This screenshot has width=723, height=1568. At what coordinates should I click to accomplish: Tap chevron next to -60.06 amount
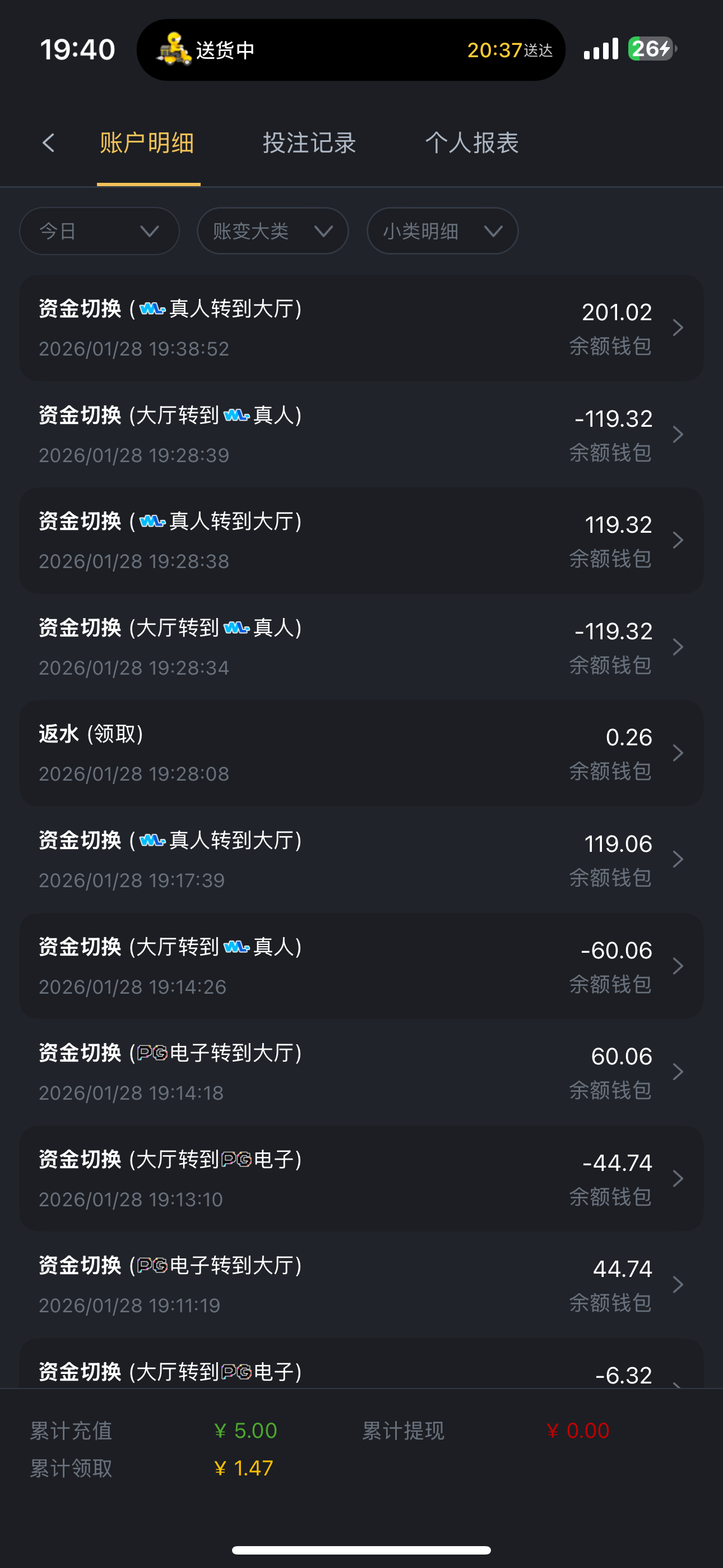[x=678, y=966]
